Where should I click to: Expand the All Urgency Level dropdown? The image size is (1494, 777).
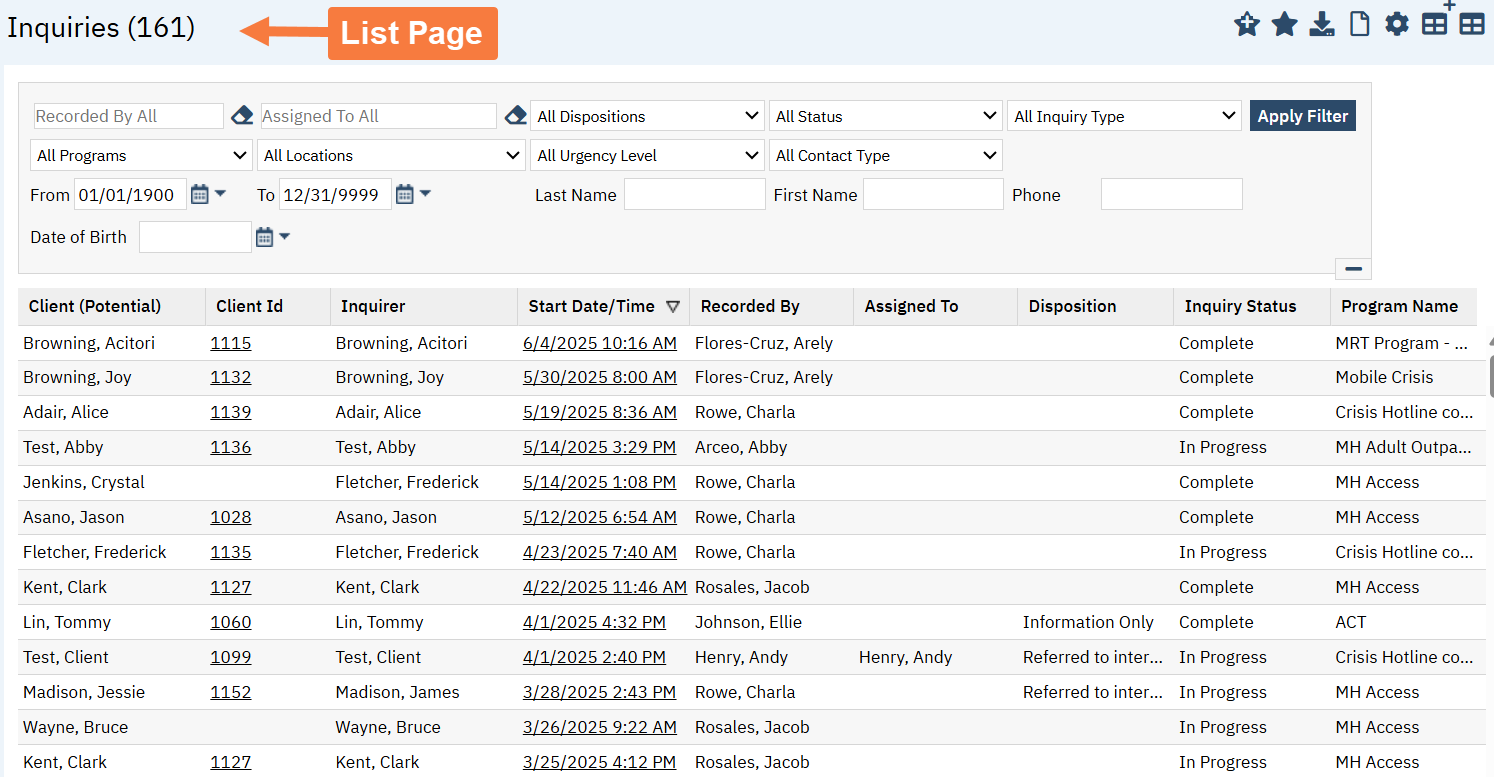tap(646, 155)
